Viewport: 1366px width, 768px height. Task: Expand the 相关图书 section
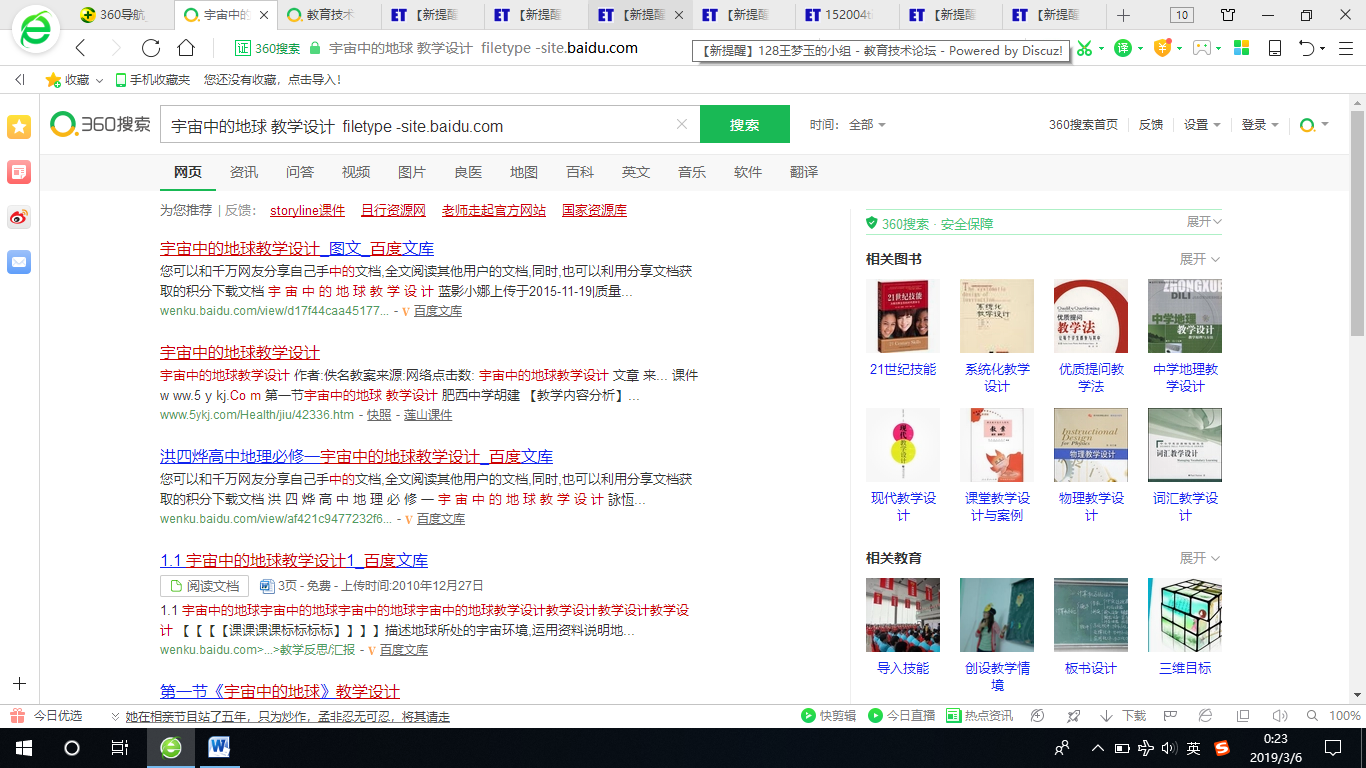click(1200, 259)
